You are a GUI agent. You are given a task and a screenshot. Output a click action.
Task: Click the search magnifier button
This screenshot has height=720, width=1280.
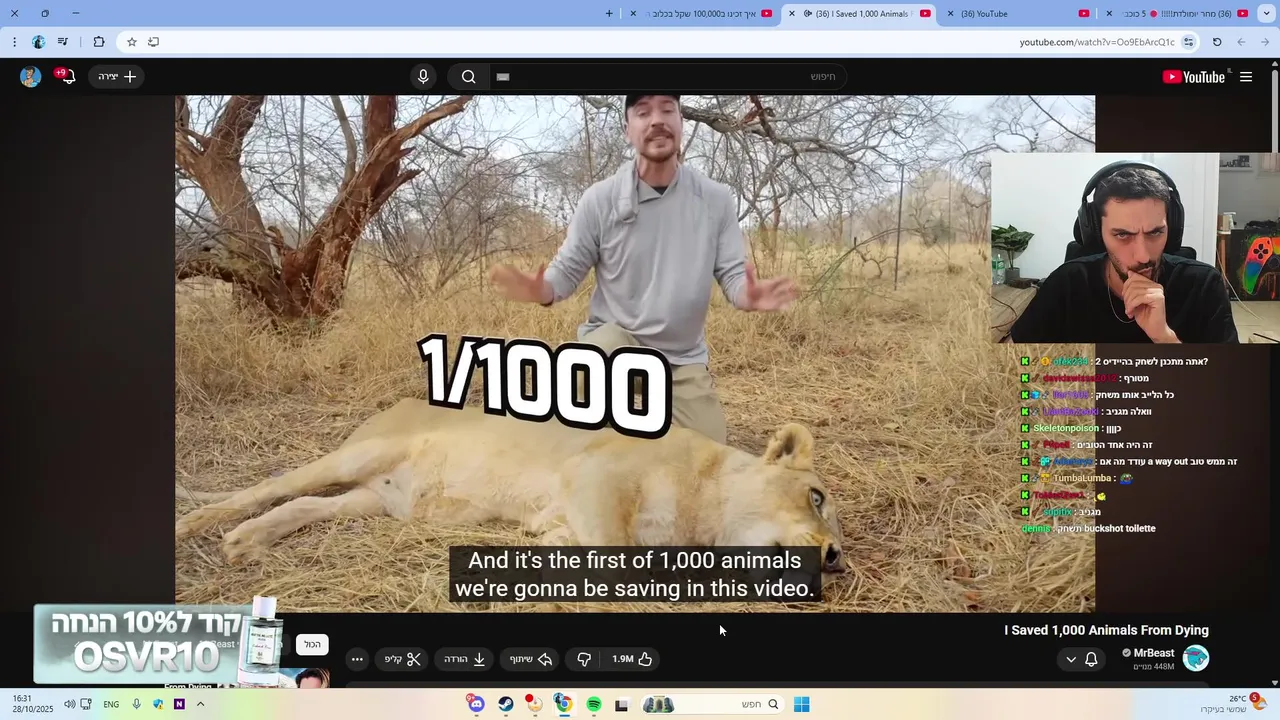pyautogui.click(x=468, y=77)
